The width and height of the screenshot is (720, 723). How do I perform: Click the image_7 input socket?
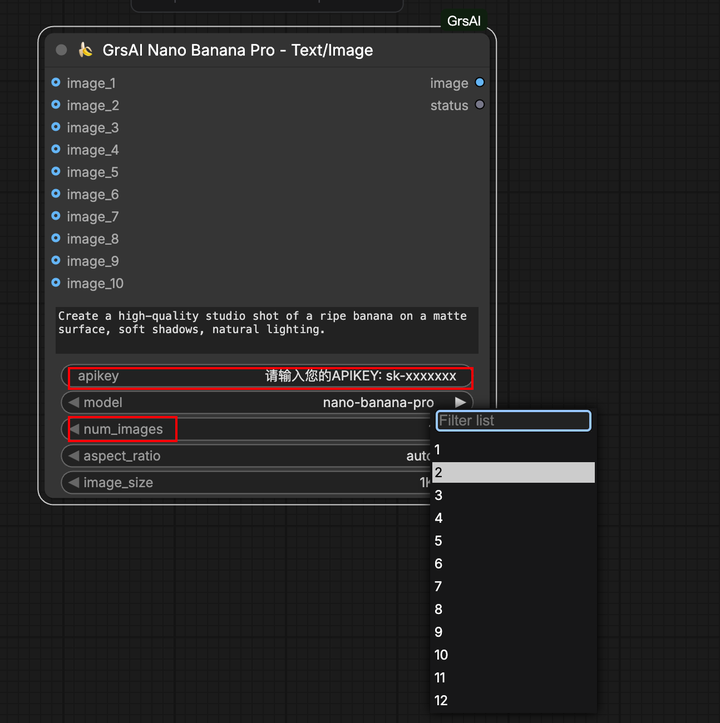pyautogui.click(x=56, y=216)
